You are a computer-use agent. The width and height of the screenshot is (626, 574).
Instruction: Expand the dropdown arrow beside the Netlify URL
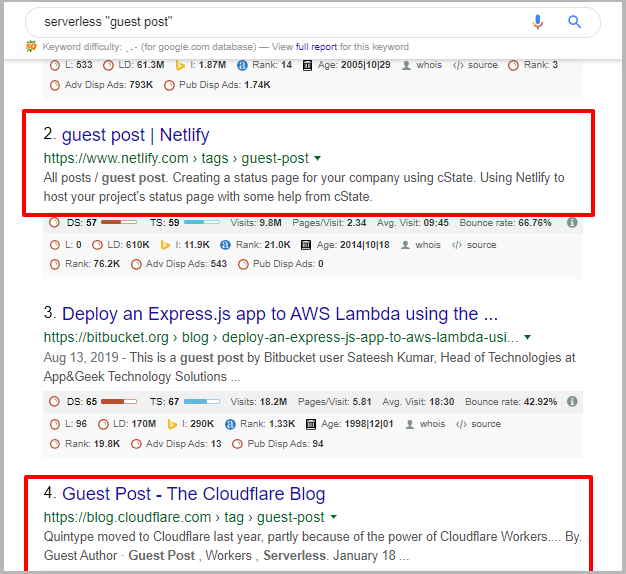click(318, 159)
